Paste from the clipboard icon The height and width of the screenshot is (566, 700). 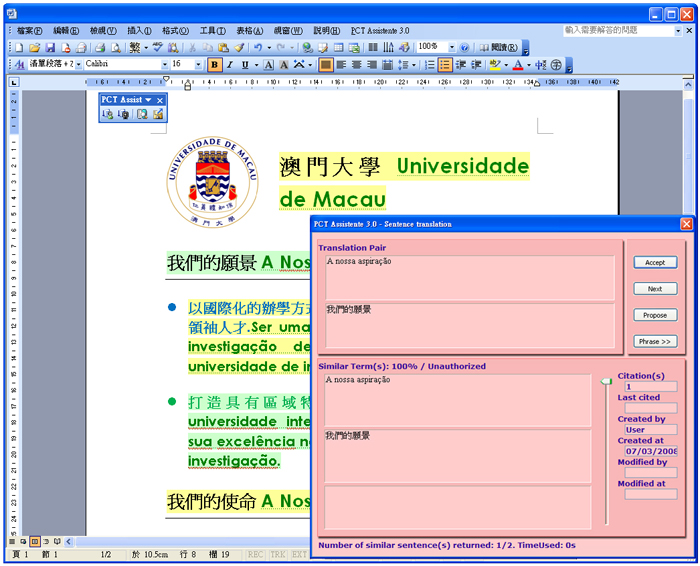point(223,47)
